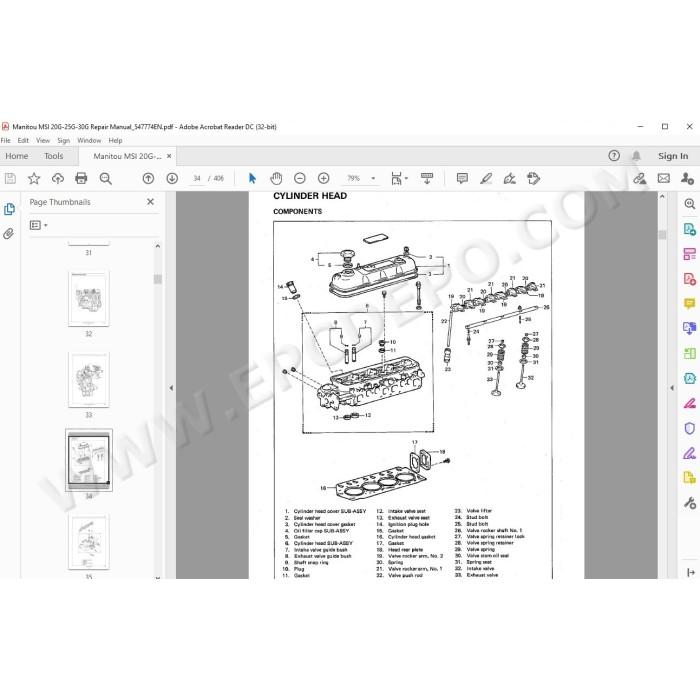
Task: Open the File menu
Action: [x=5, y=140]
